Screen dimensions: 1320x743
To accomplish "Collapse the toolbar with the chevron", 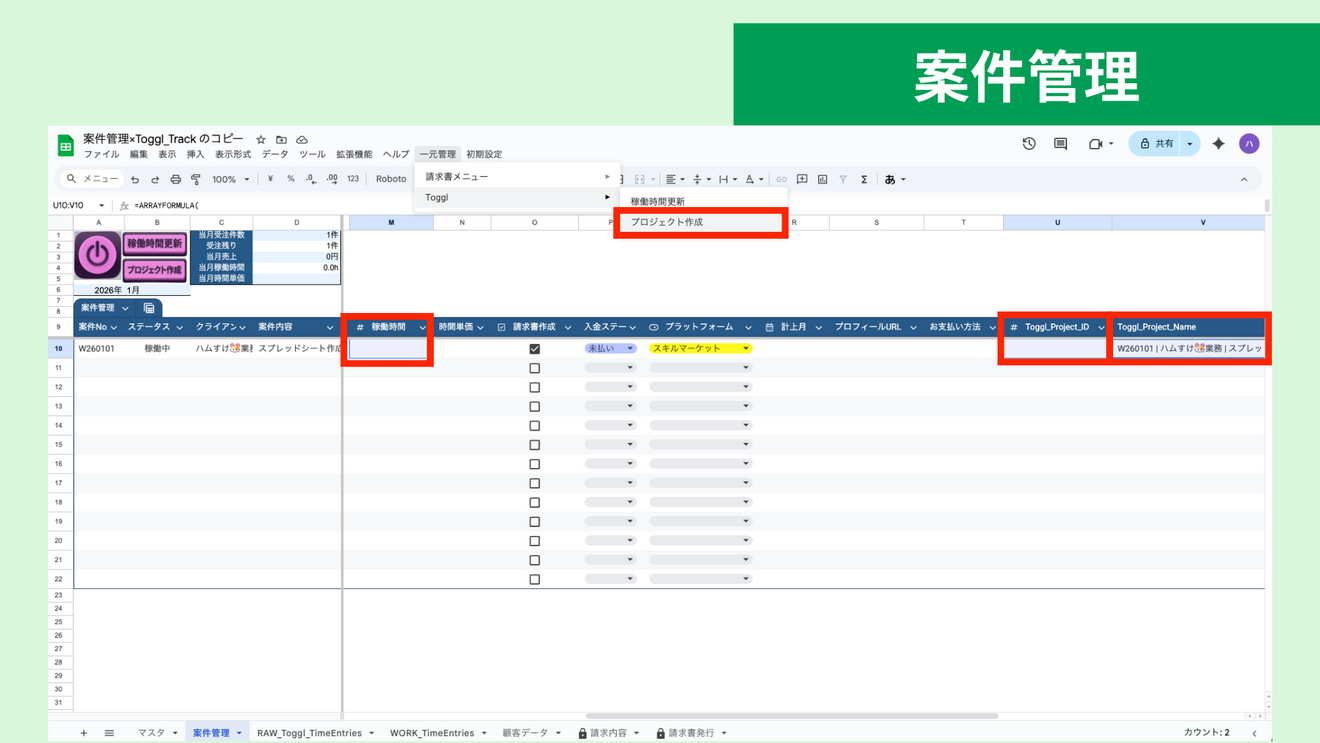I will coord(1244,180).
